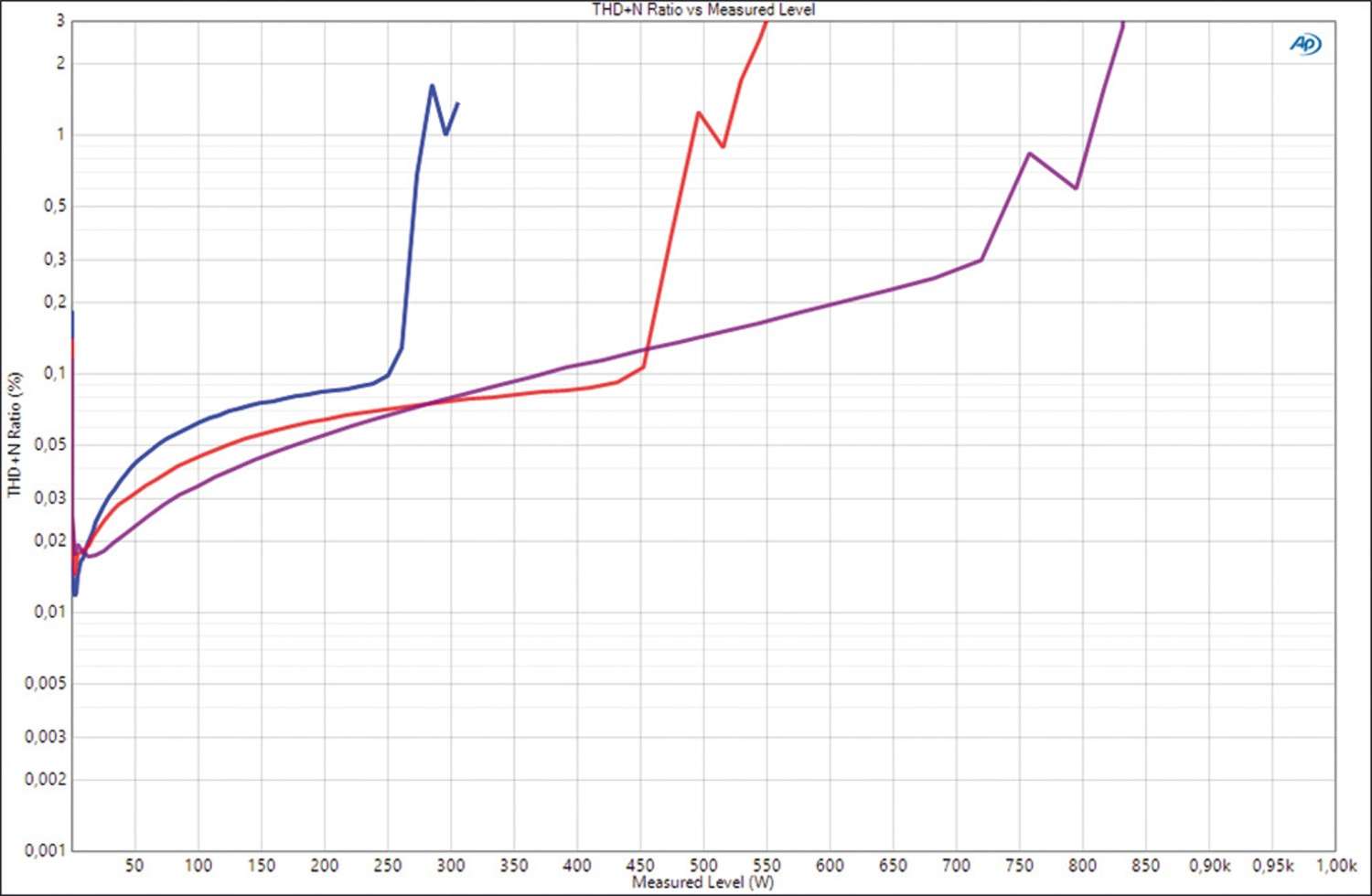Click the '0,3' y-axis tick label

55,259
